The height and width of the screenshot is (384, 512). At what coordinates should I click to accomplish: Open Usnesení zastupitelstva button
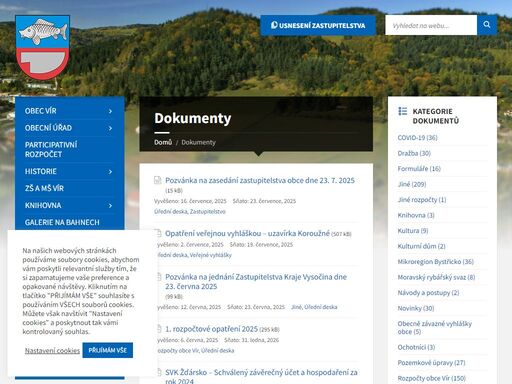[318, 25]
